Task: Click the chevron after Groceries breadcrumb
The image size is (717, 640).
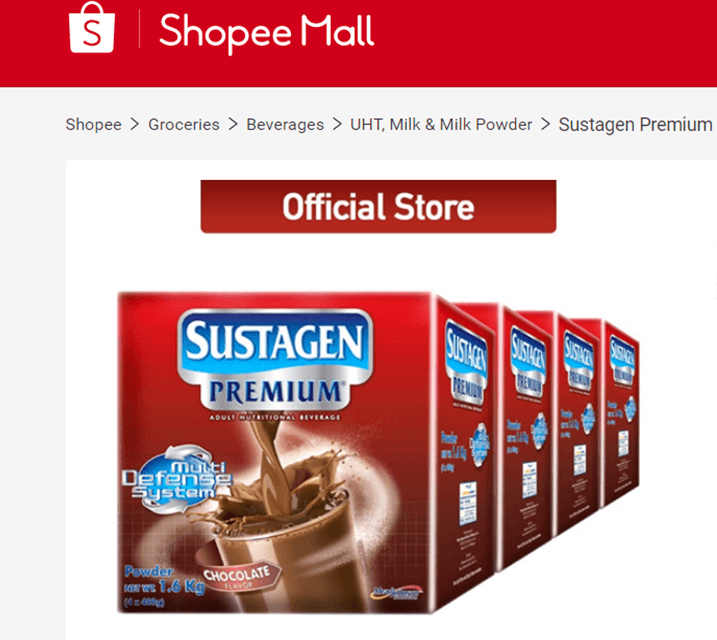Action: [233, 124]
